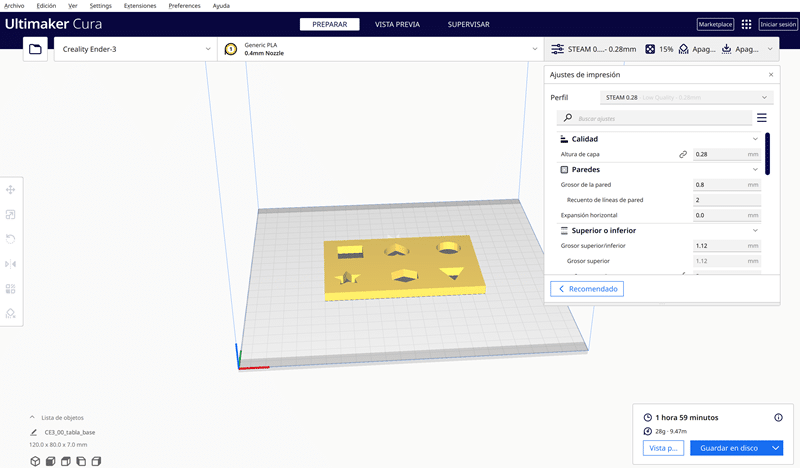
Task: Switch to front view cube icon
Action: [x=51, y=461]
